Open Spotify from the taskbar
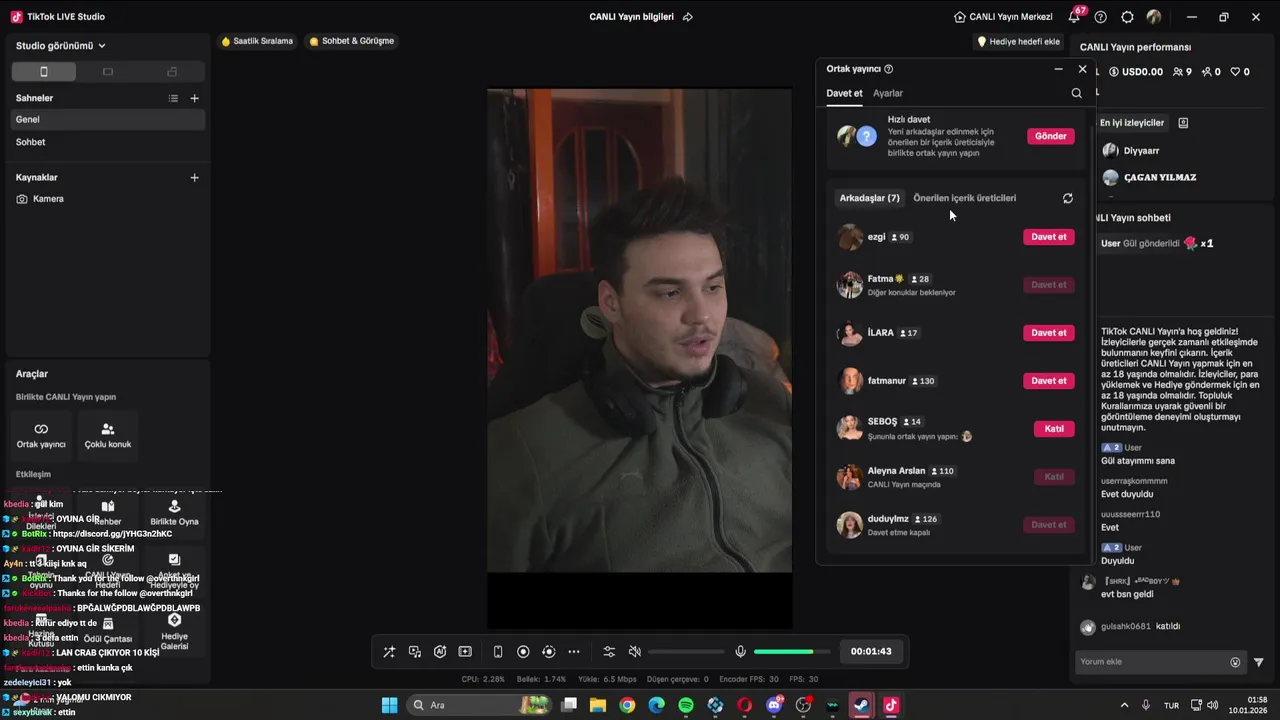The image size is (1280, 720). 686,705
